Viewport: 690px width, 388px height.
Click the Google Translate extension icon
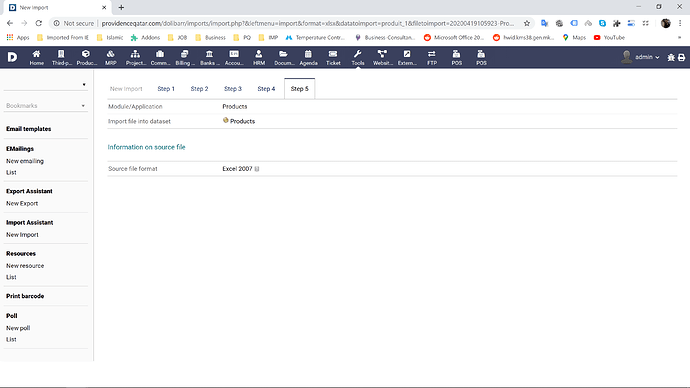tap(544, 23)
